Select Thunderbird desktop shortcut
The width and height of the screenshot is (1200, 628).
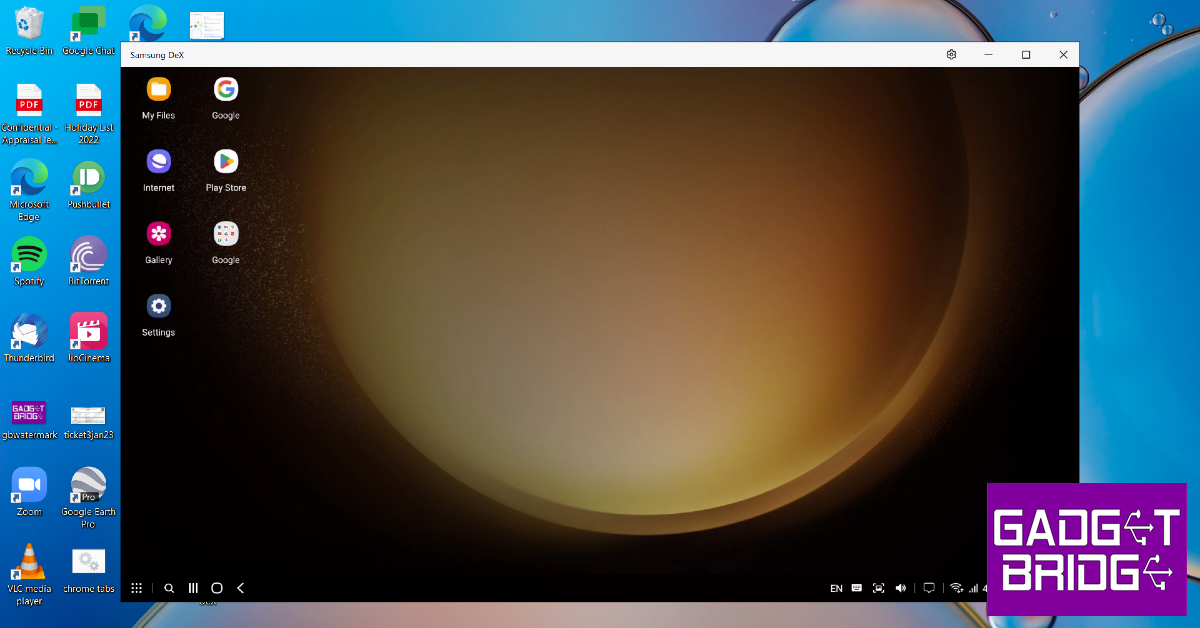29,338
